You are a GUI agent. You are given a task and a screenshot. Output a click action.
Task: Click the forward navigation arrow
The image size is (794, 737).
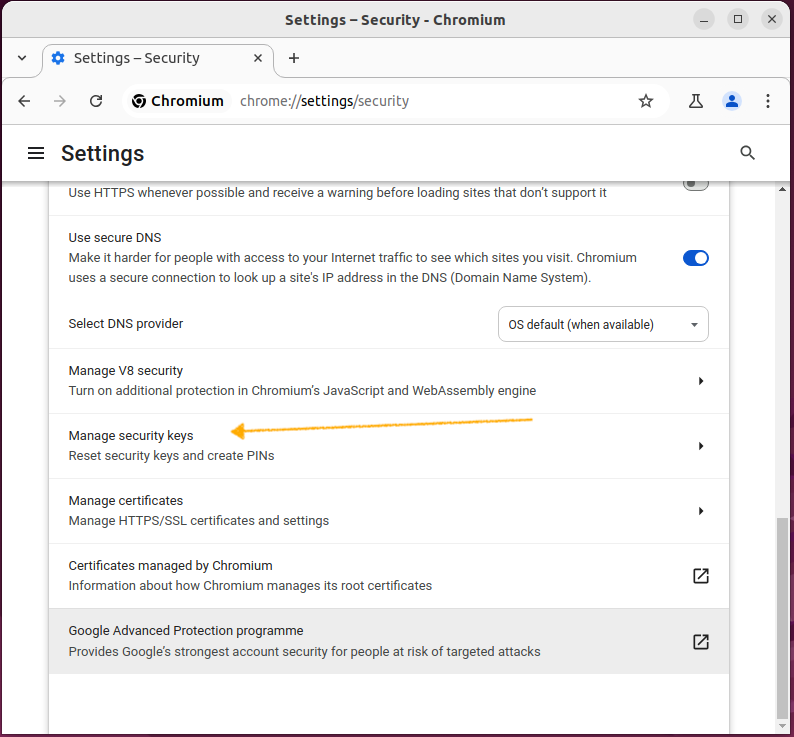tap(60, 101)
